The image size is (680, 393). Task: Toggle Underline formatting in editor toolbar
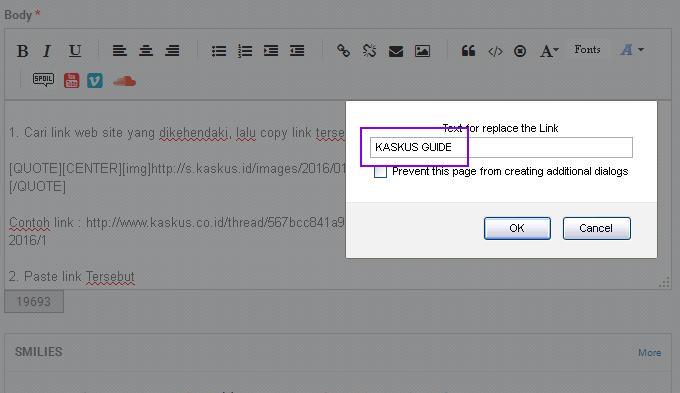coord(75,51)
